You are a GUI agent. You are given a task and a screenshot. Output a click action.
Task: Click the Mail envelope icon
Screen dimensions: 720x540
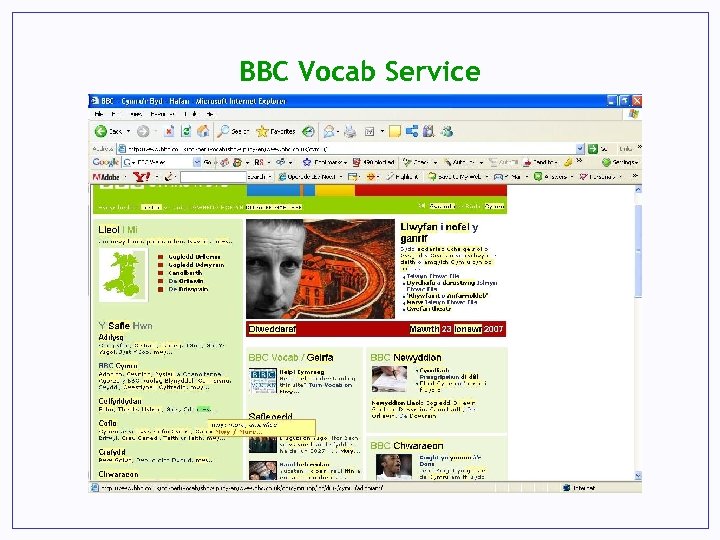pos(329,132)
